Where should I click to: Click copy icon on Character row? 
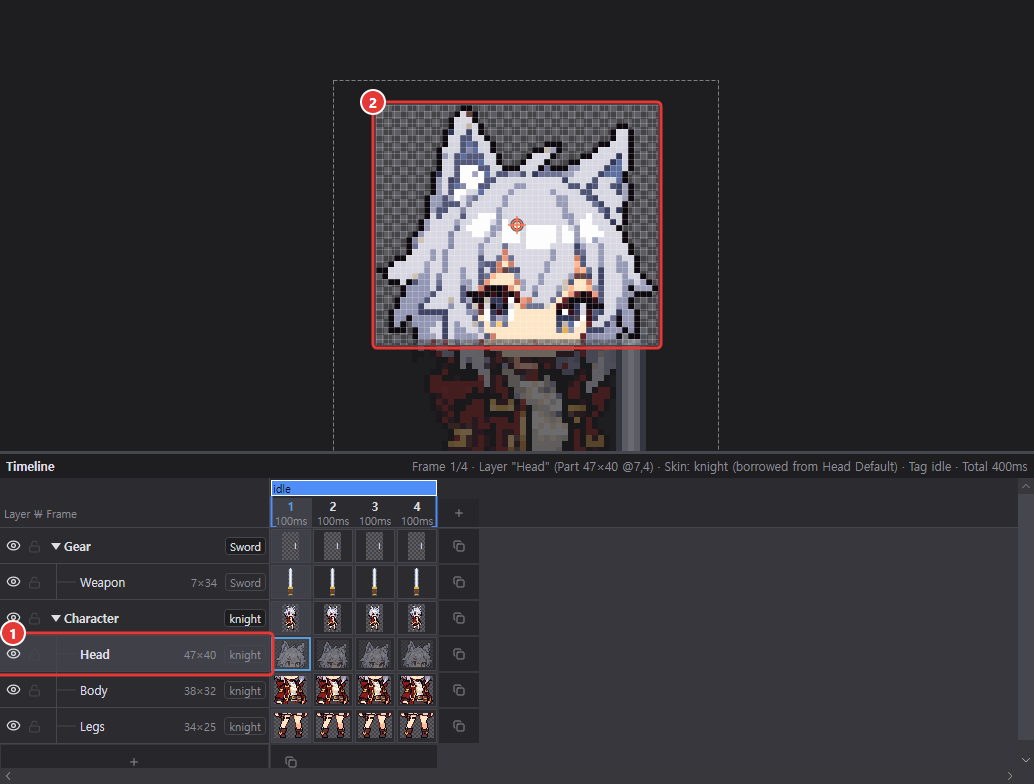[x=459, y=618]
